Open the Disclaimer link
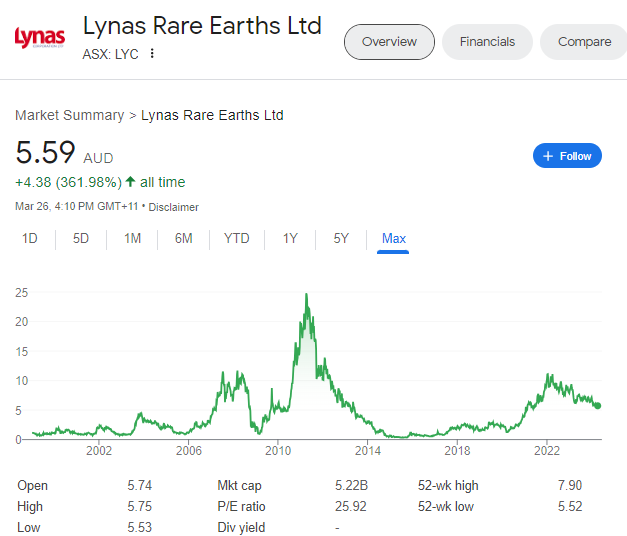Image resolution: width=627 pixels, height=536 pixels. click(x=174, y=207)
